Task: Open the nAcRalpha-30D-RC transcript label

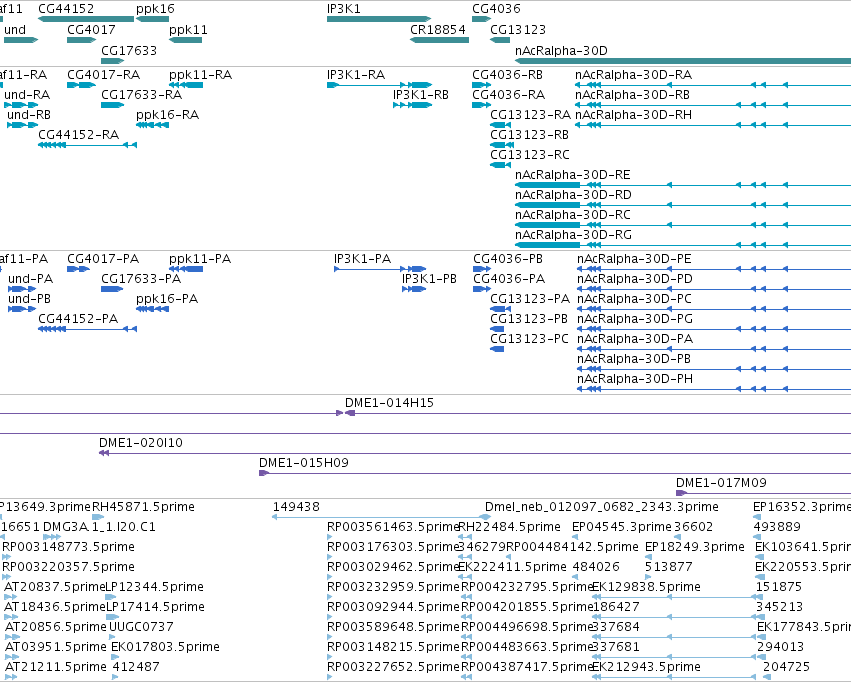Action: 573,215
